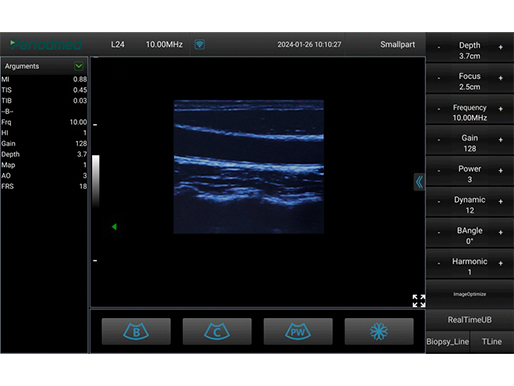This screenshot has width=514, height=386.
Task: Toggle the Biopsy_Line overlay
Action: click(x=448, y=342)
